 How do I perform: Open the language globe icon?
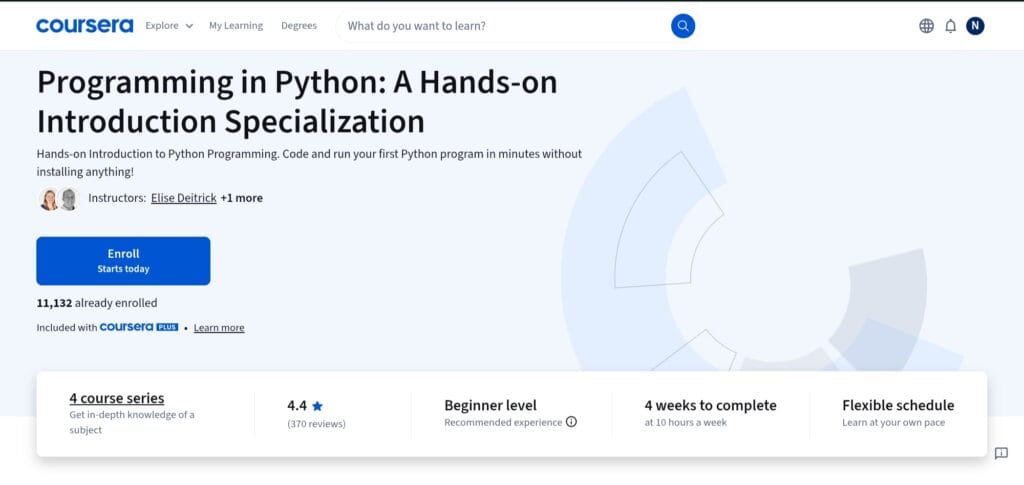926,26
